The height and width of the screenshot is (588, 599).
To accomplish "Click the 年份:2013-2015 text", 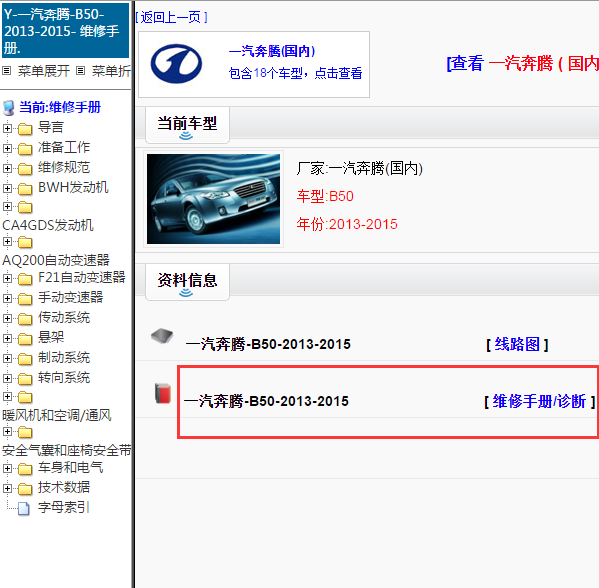I will [x=347, y=224].
